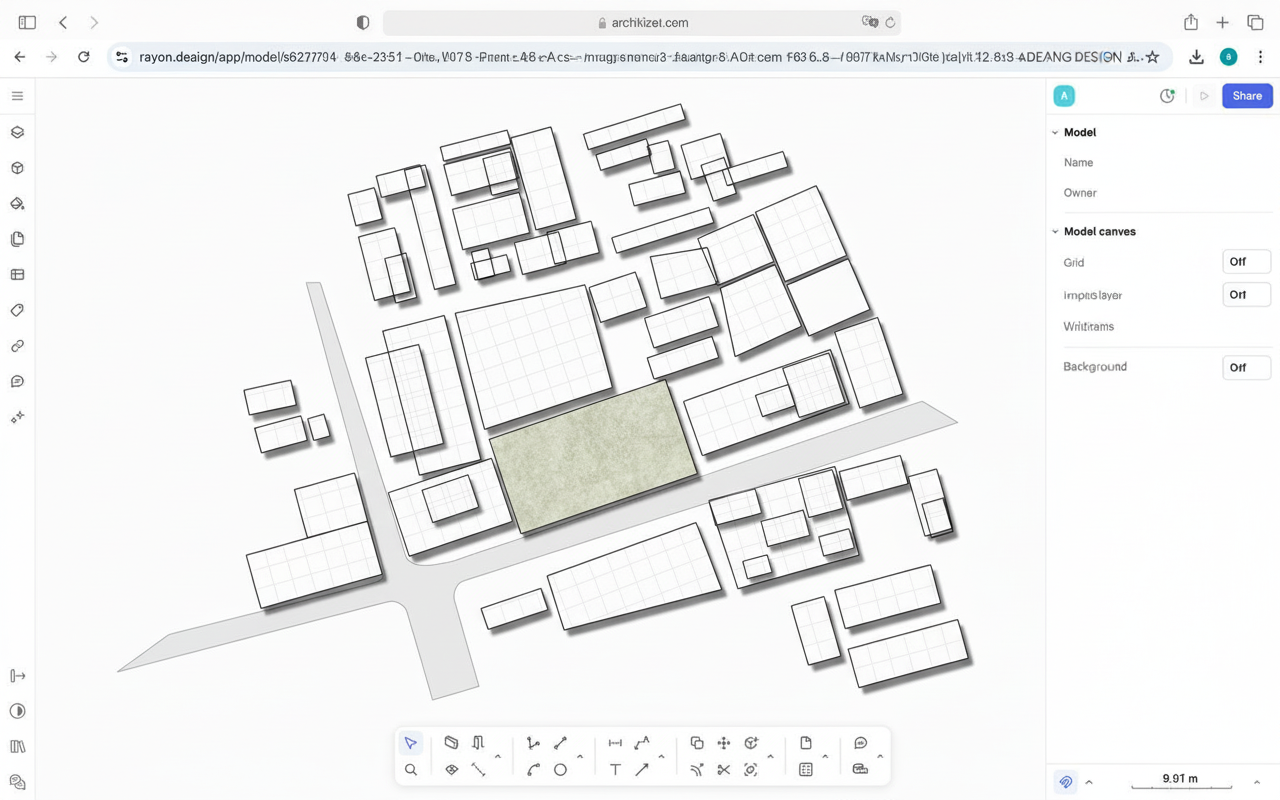1280x800 pixels.
Task: Select the circle drawing tool
Action: 560,770
